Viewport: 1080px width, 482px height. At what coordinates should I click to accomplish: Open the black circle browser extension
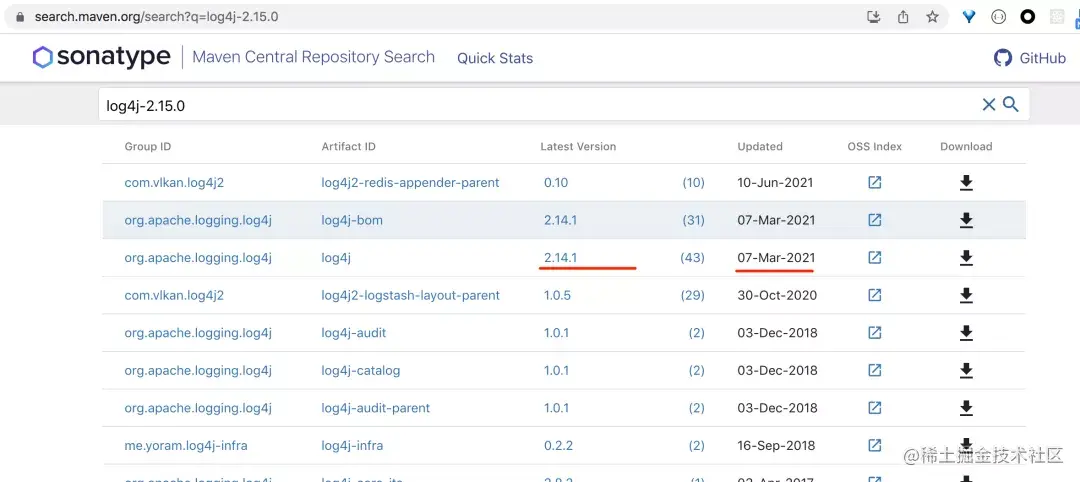click(1028, 17)
